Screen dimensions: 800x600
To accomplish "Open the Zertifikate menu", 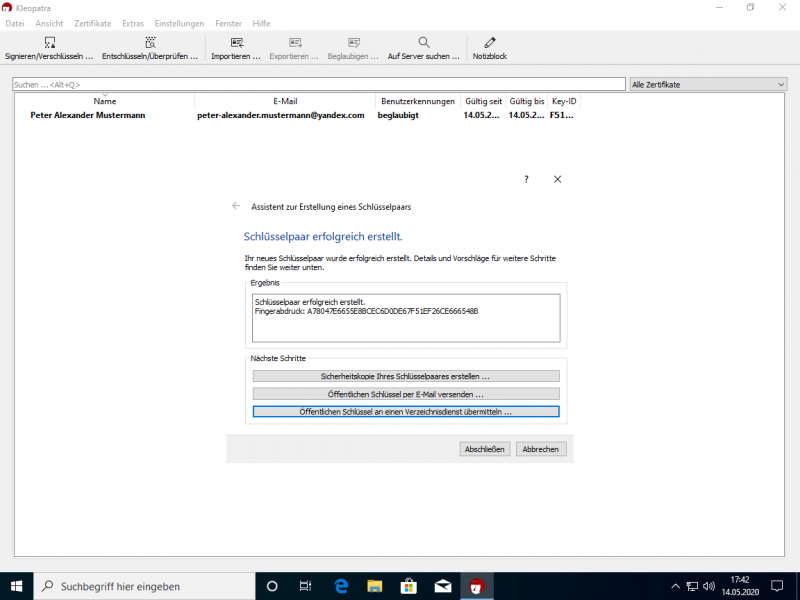I will coord(92,23).
